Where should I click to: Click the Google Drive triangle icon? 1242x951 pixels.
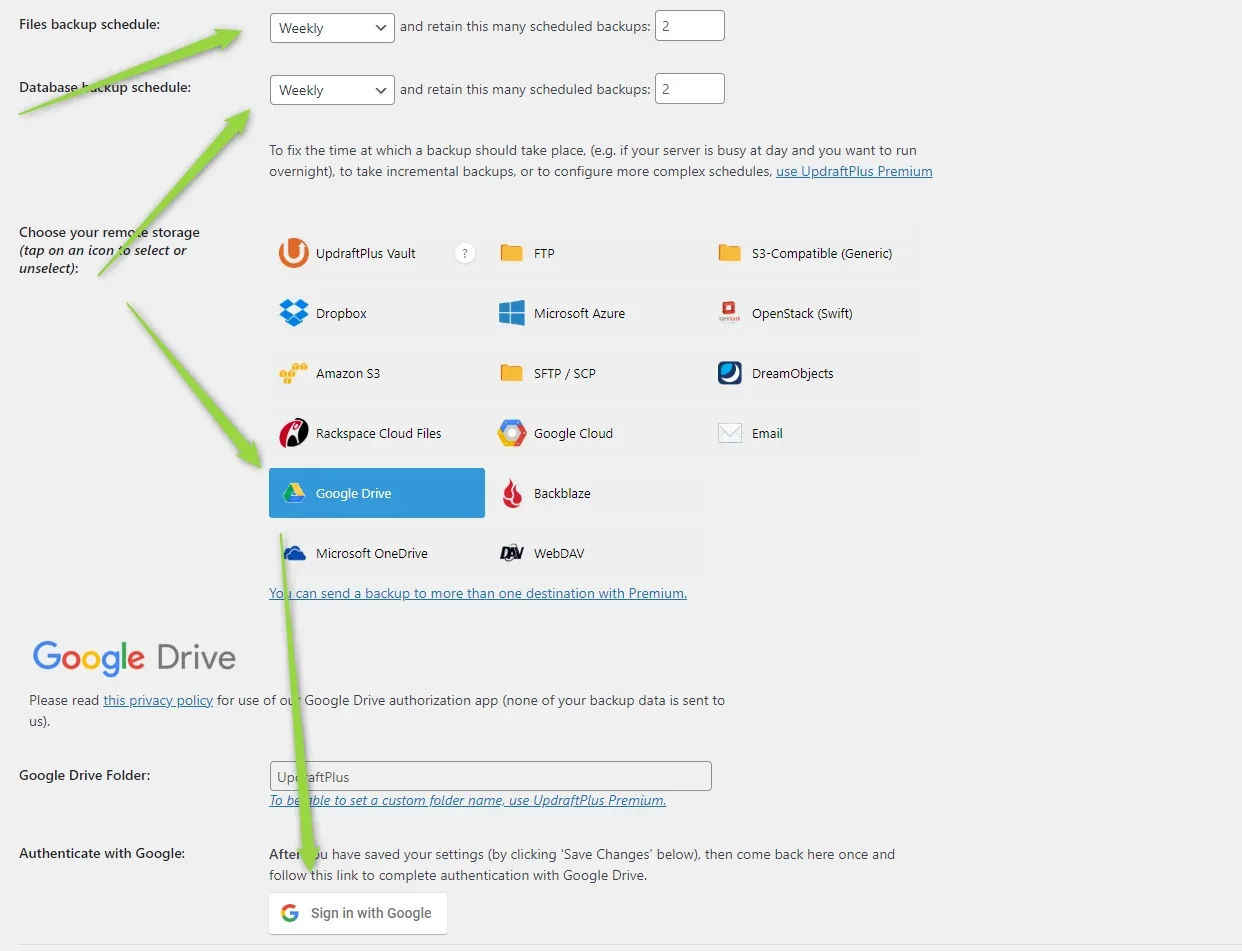click(x=293, y=493)
